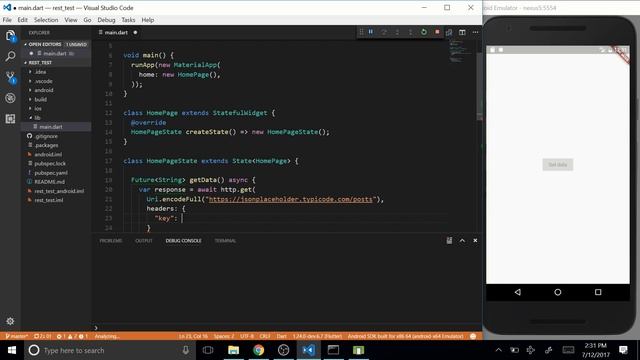The height and width of the screenshot is (360, 640).
Task: Switch to the Debug Console tab
Action: pyautogui.click(x=183, y=241)
